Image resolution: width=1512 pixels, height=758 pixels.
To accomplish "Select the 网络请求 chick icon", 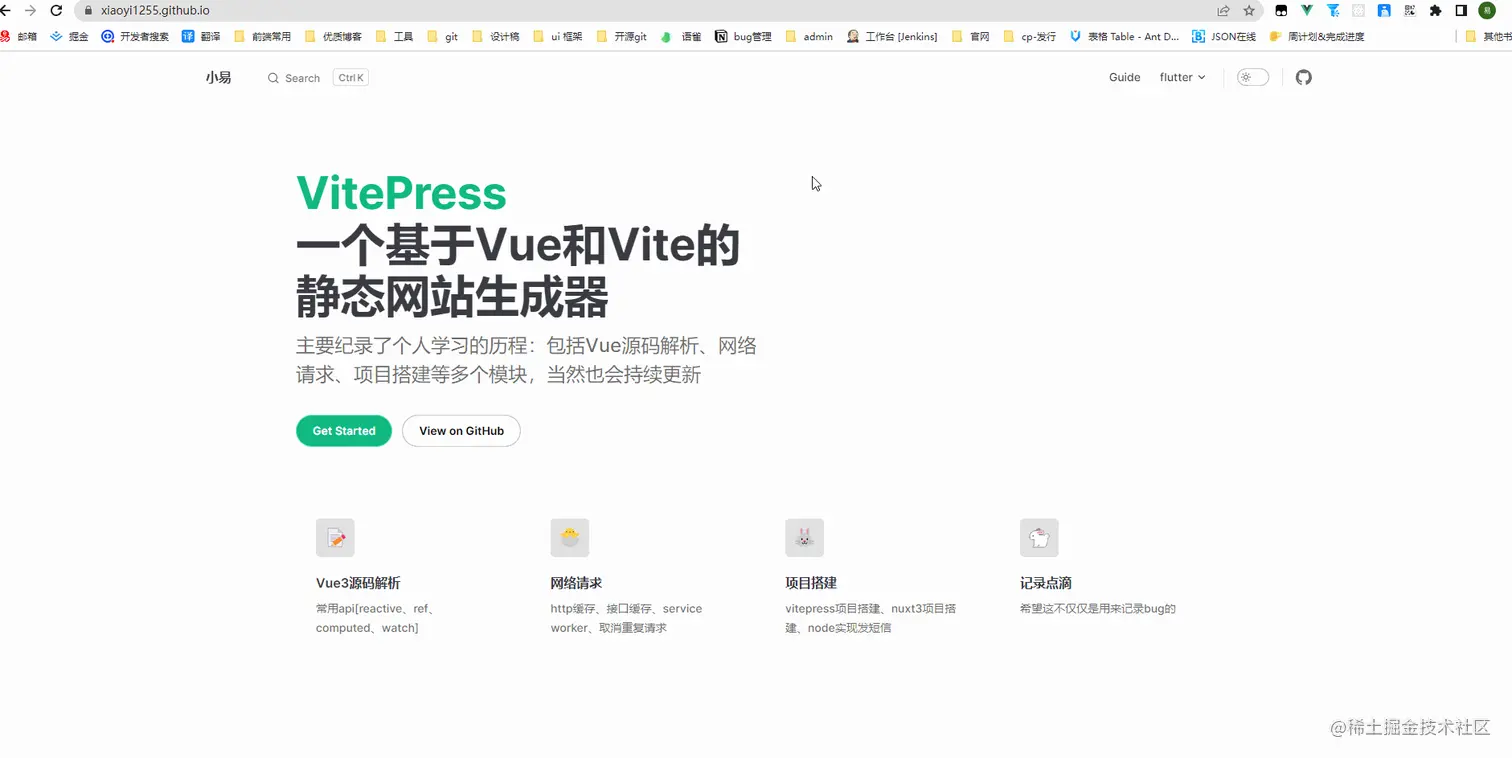I will click(x=570, y=538).
